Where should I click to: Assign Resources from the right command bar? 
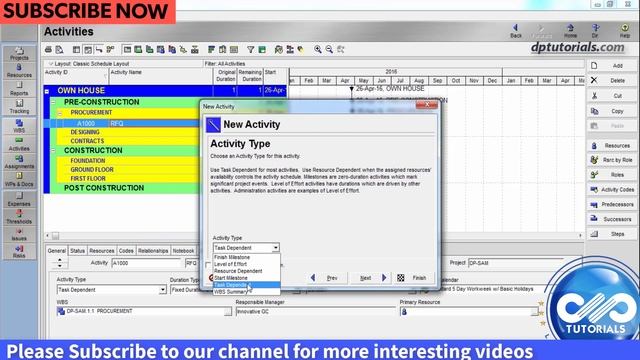(611, 145)
